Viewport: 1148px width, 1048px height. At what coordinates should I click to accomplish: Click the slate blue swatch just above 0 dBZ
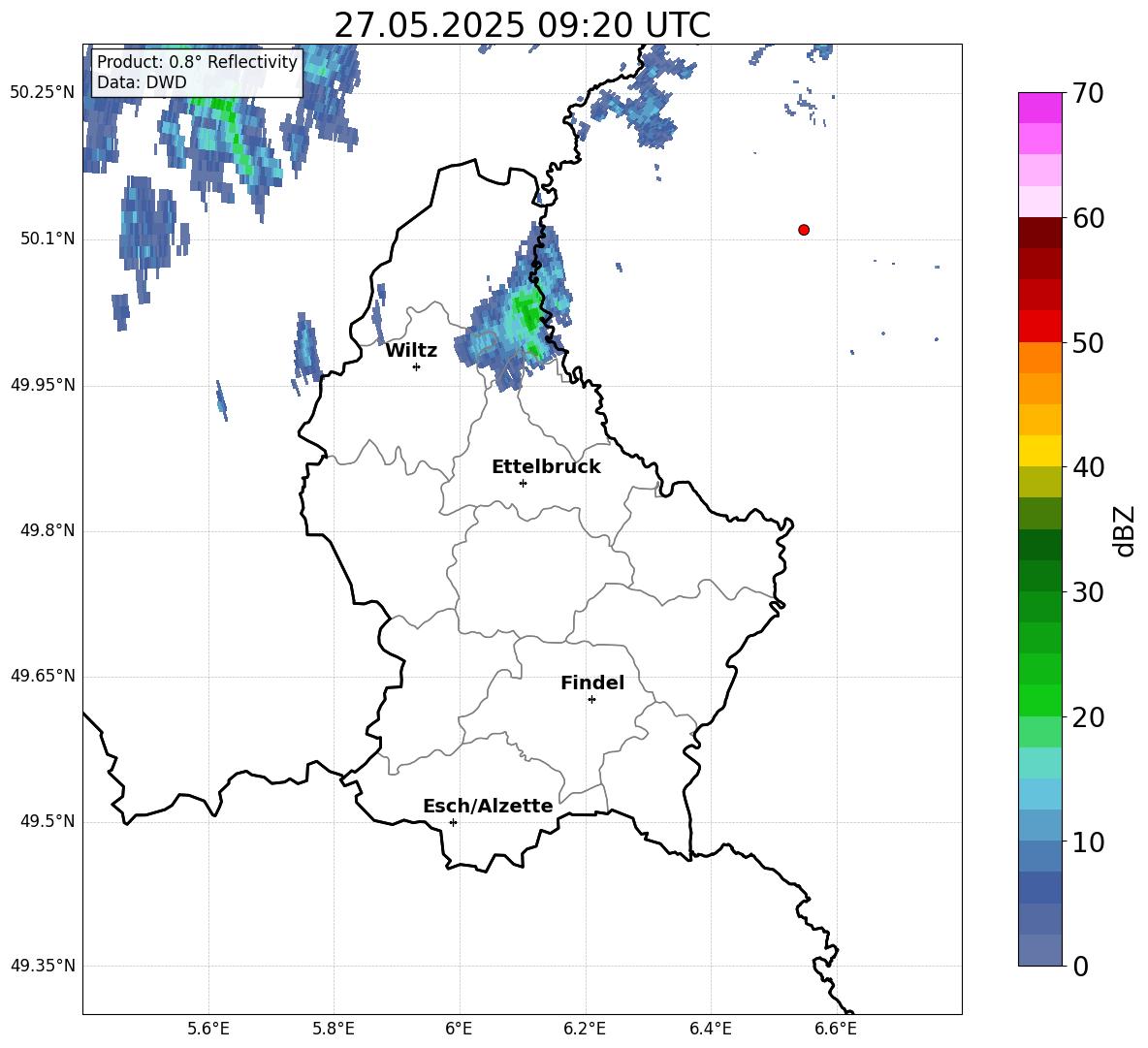(x=1039, y=950)
